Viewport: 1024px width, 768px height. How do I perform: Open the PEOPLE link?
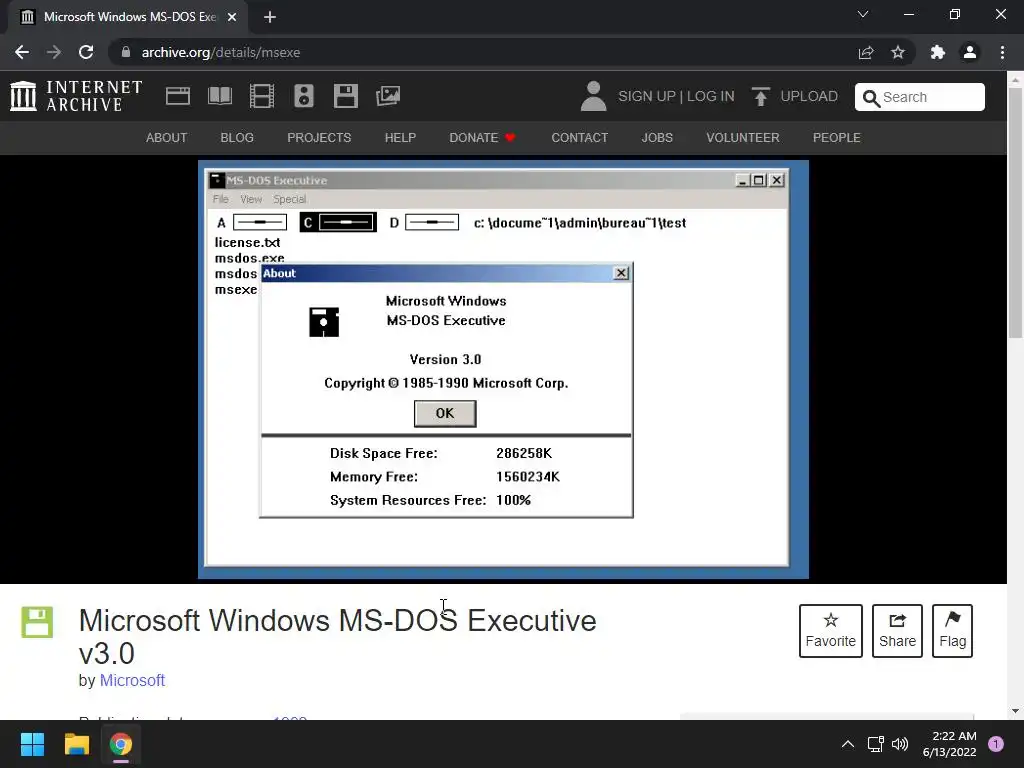point(837,138)
